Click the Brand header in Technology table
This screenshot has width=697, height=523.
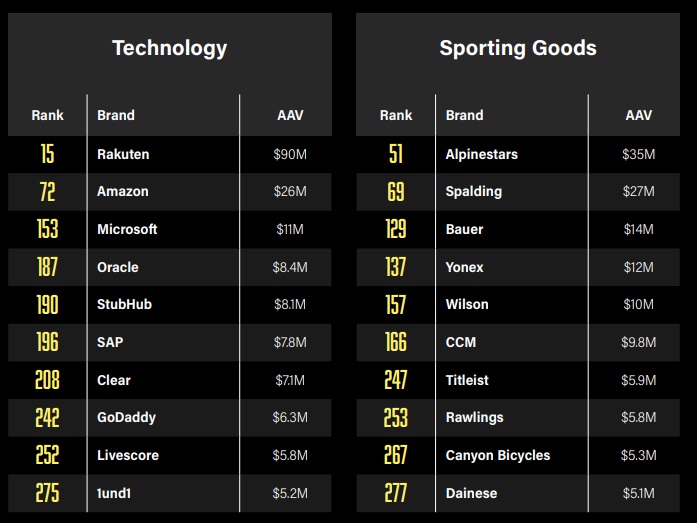116,116
